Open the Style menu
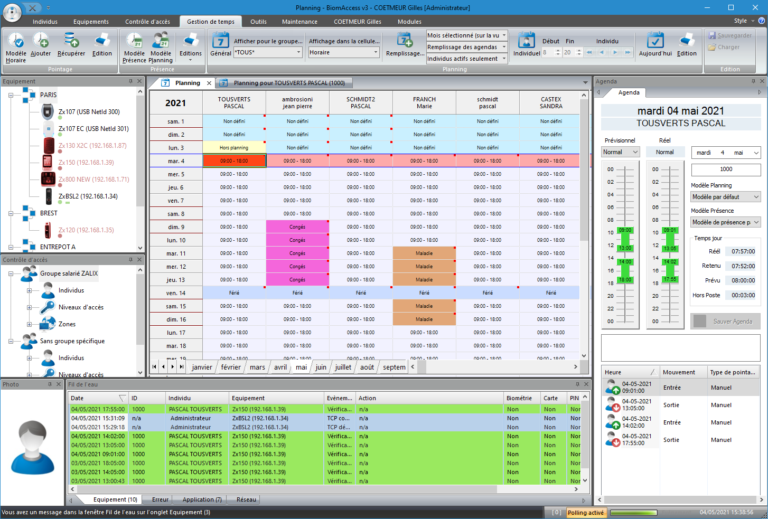Viewport: 768px width, 519px height. click(743, 21)
